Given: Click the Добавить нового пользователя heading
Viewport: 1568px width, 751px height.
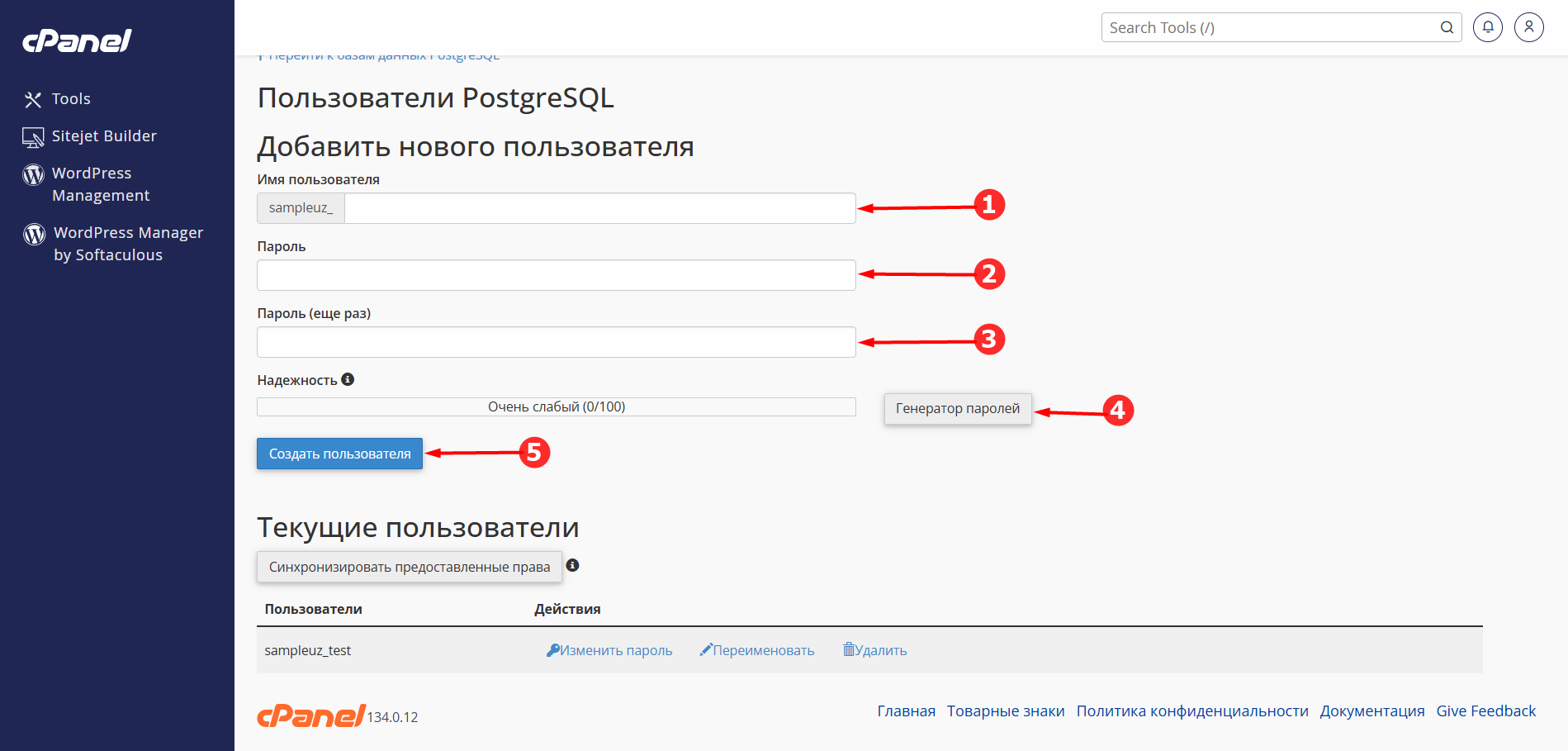Looking at the screenshot, I should (476, 146).
